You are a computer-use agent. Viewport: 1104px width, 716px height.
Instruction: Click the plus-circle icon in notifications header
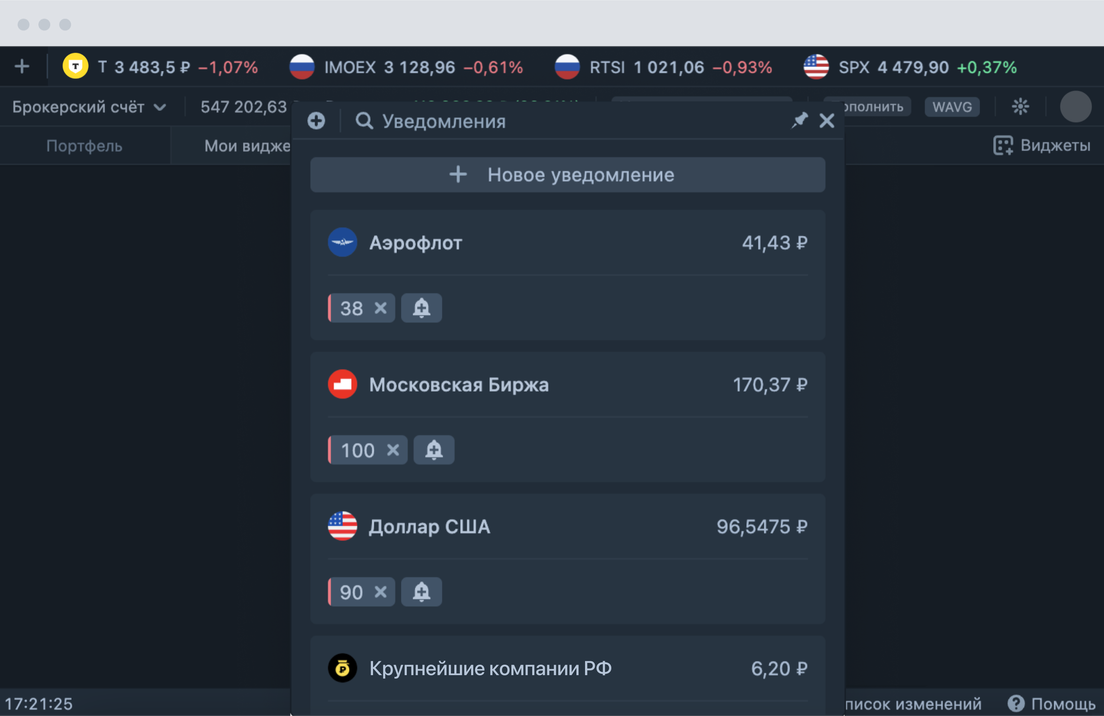pos(316,121)
